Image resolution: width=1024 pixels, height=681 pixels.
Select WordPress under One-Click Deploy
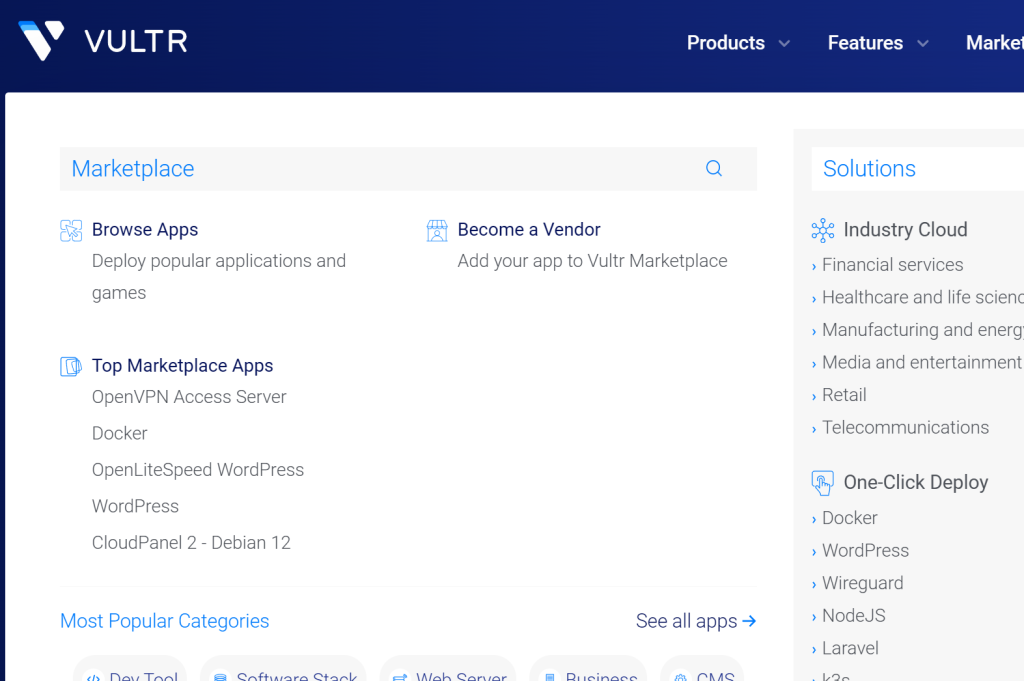[865, 551]
